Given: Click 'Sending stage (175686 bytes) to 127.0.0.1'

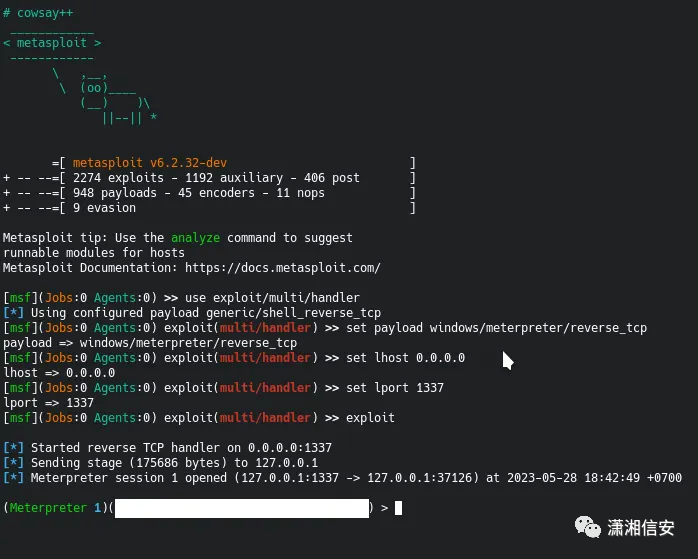Looking at the screenshot, I should pos(174,463).
